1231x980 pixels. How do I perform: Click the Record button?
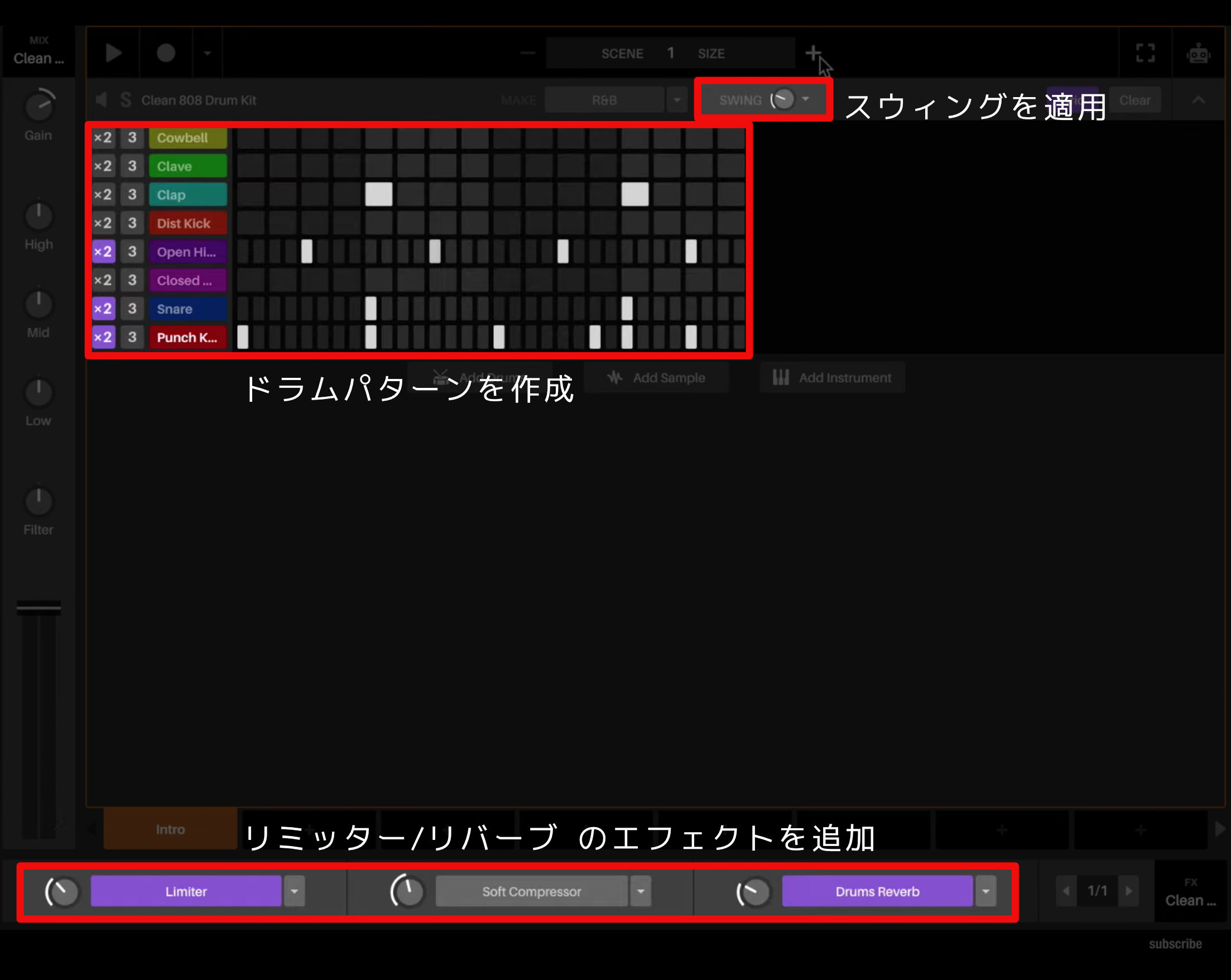166,52
